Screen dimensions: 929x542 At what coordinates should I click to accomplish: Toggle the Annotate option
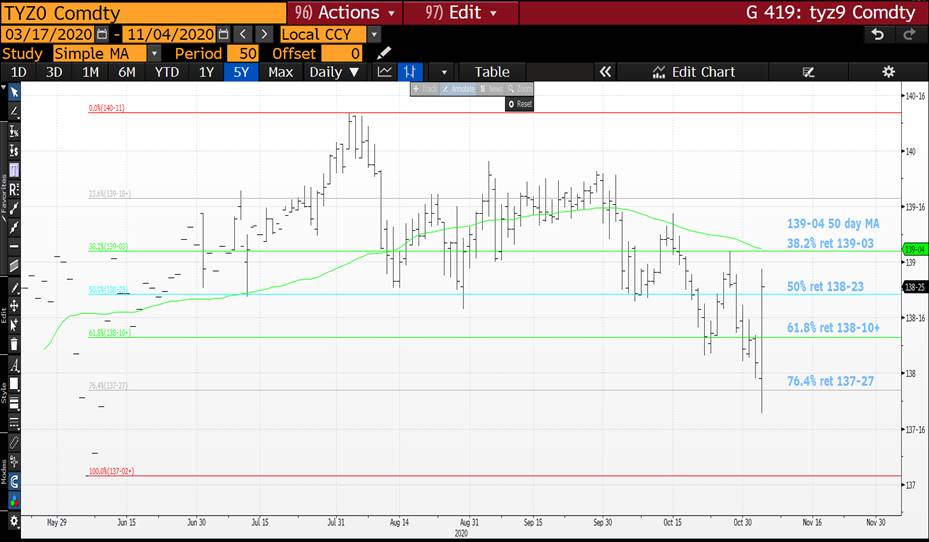pos(456,89)
